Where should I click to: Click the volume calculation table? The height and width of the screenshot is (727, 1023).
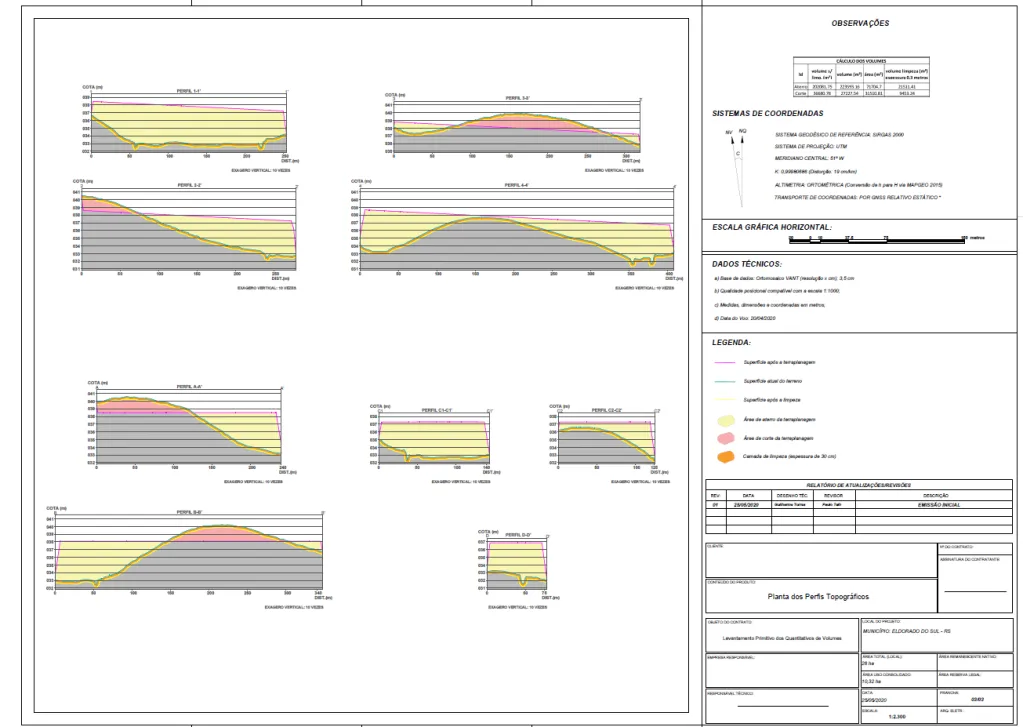tap(861, 77)
